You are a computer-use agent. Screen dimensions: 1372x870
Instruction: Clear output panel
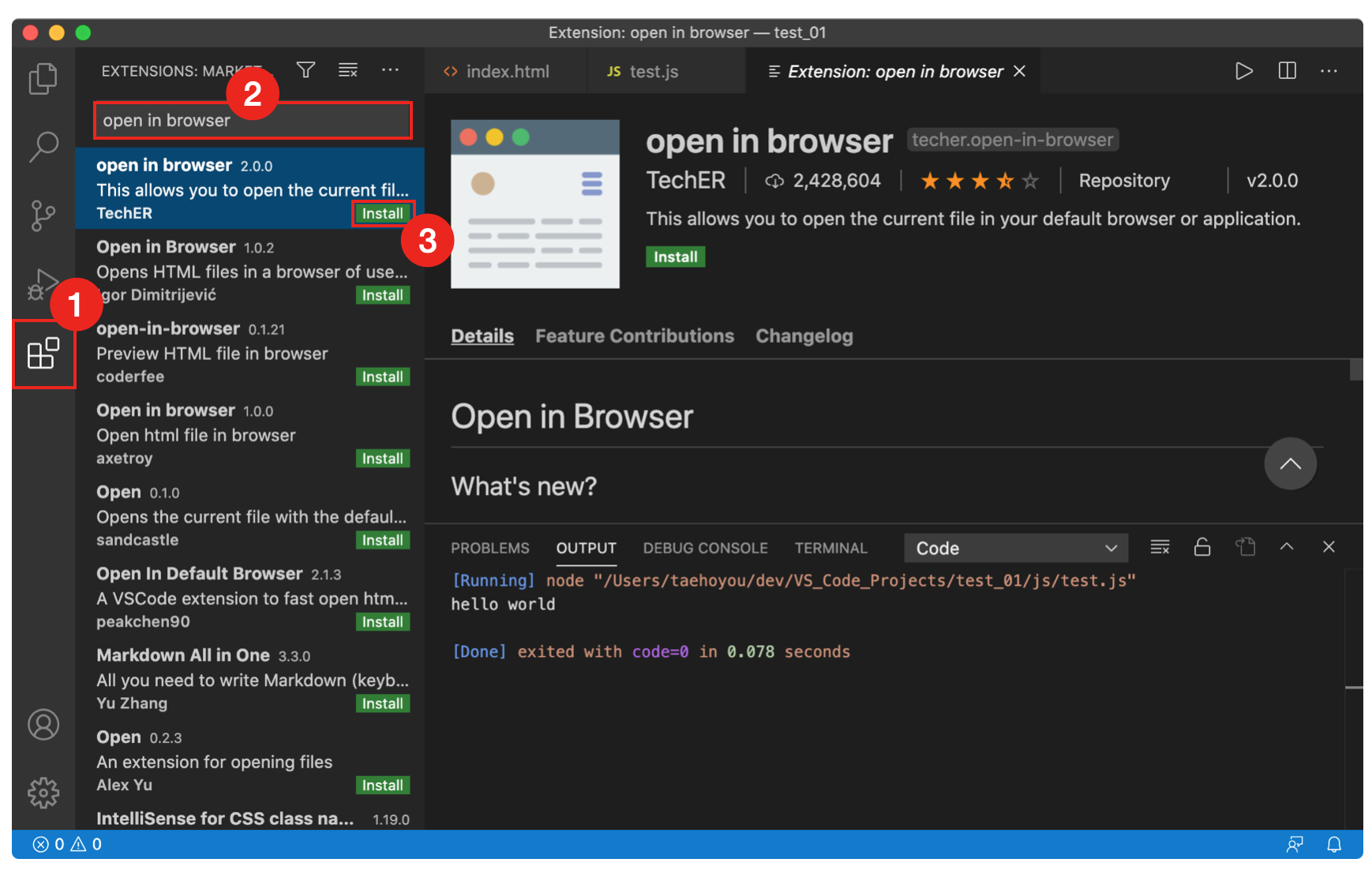pos(1160,547)
